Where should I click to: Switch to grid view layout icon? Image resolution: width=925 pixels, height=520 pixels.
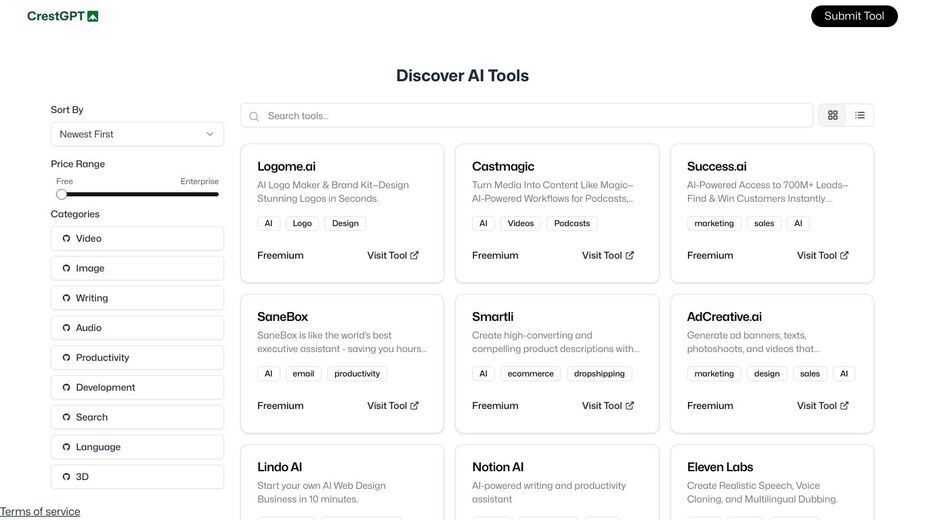[832, 115]
